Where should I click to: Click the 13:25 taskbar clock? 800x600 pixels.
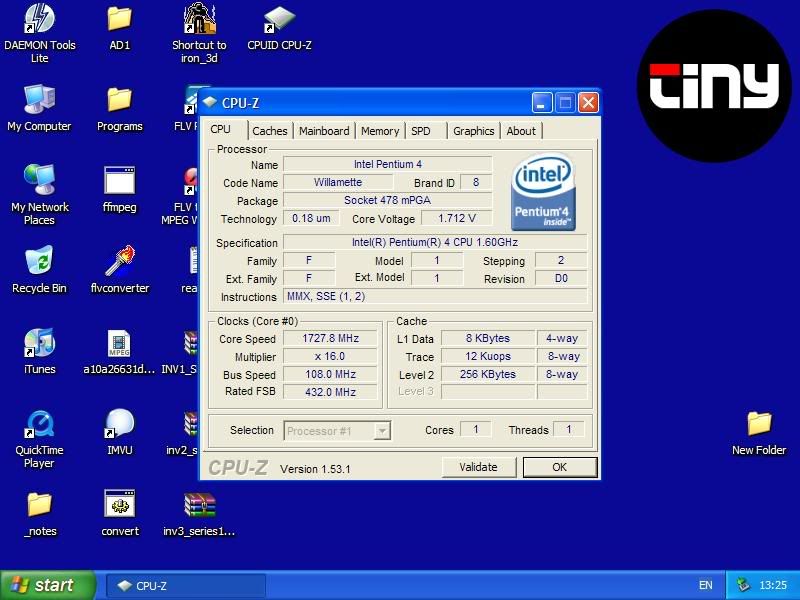773,585
